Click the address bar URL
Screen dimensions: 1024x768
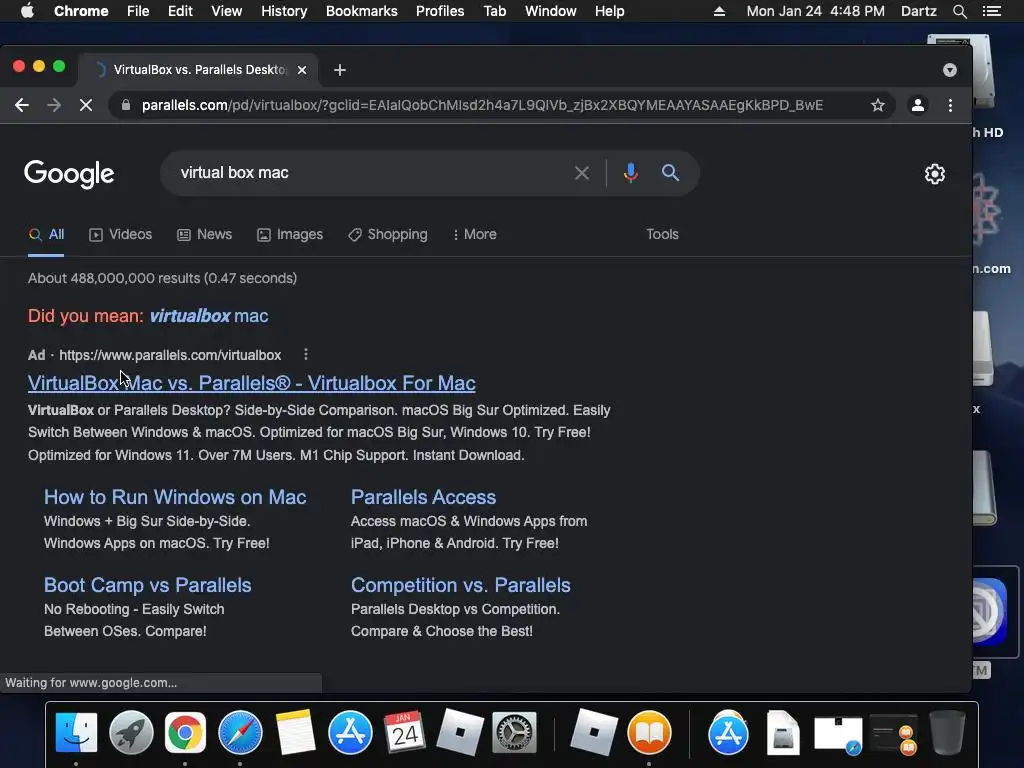pyautogui.click(x=482, y=105)
